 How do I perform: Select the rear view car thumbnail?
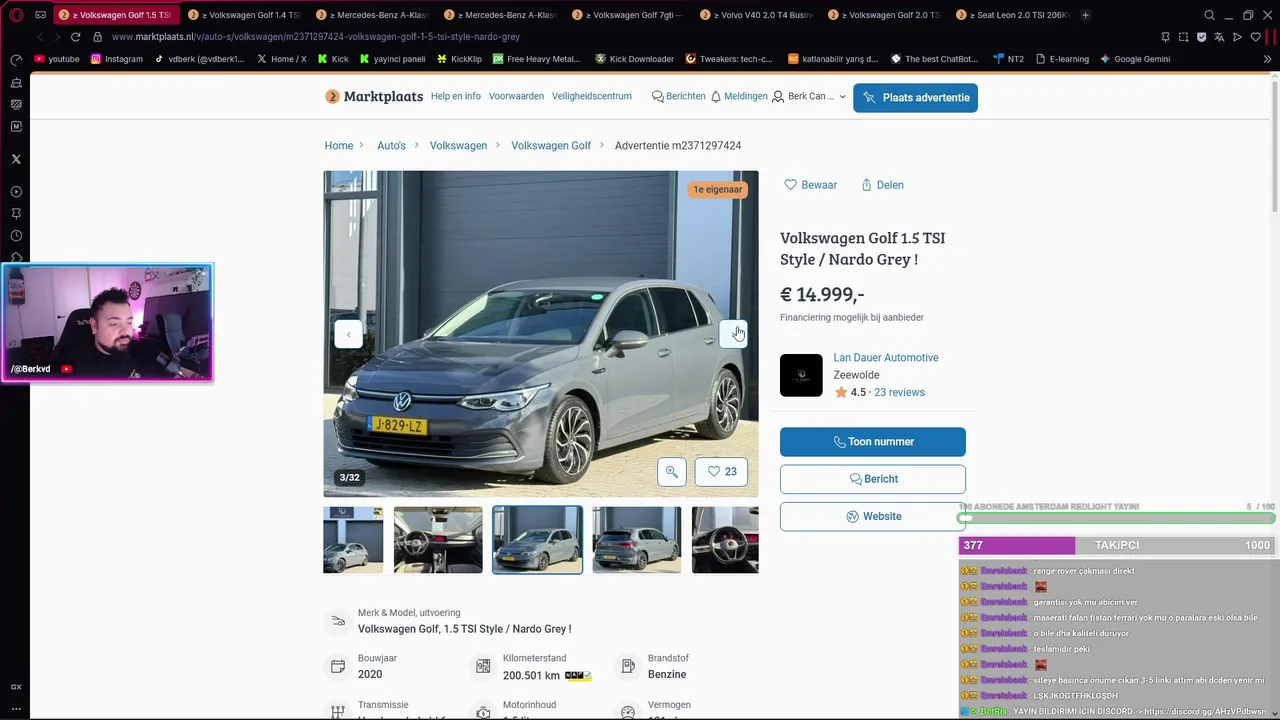click(636, 540)
